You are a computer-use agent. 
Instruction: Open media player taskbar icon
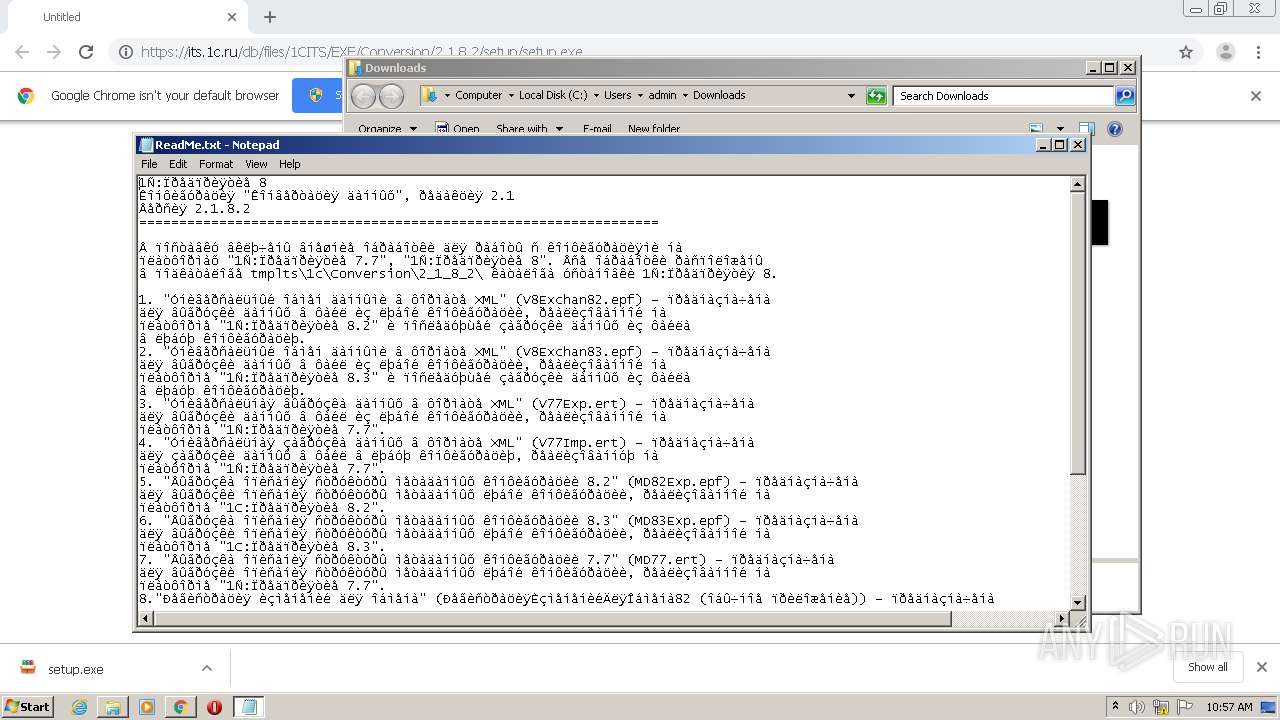pos(147,707)
